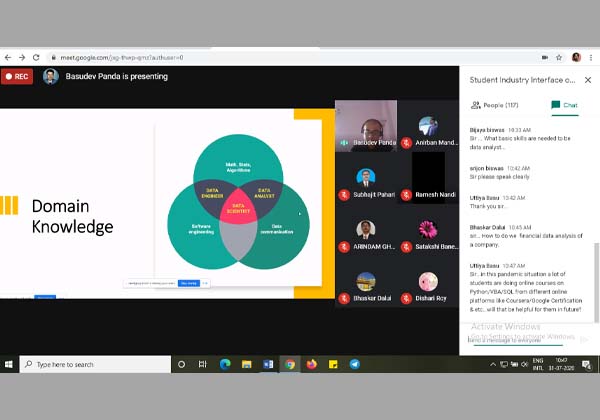Click Anirban Mand's muted microphone icon
The image size is (600, 420).
pos(407,143)
